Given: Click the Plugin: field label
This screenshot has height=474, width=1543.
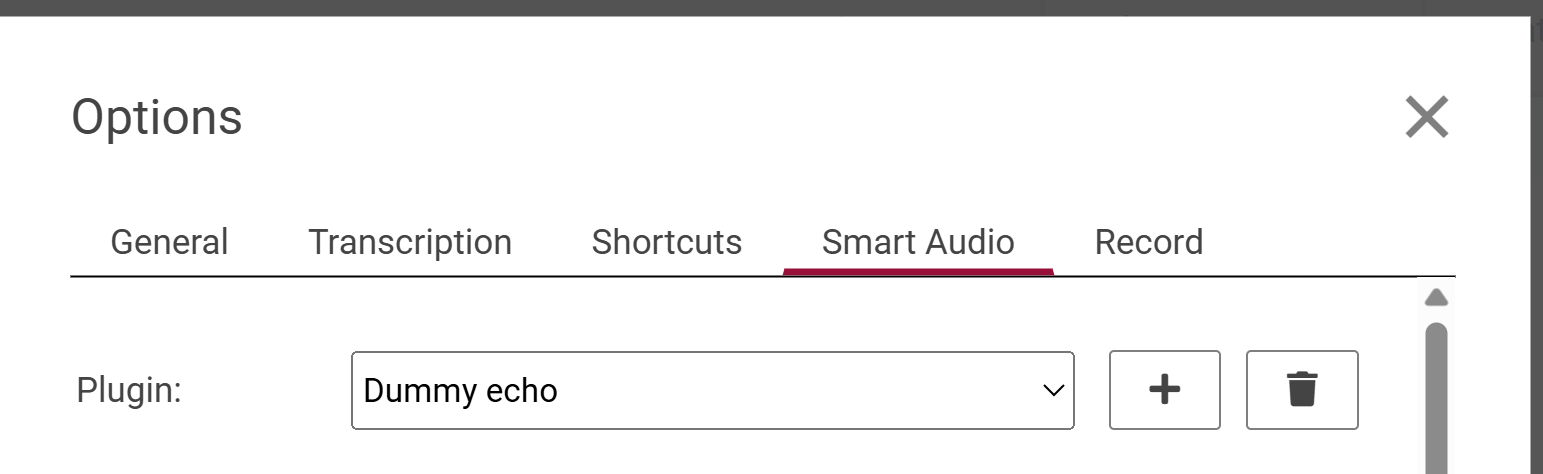Looking at the screenshot, I should pyautogui.click(x=129, y=390).
